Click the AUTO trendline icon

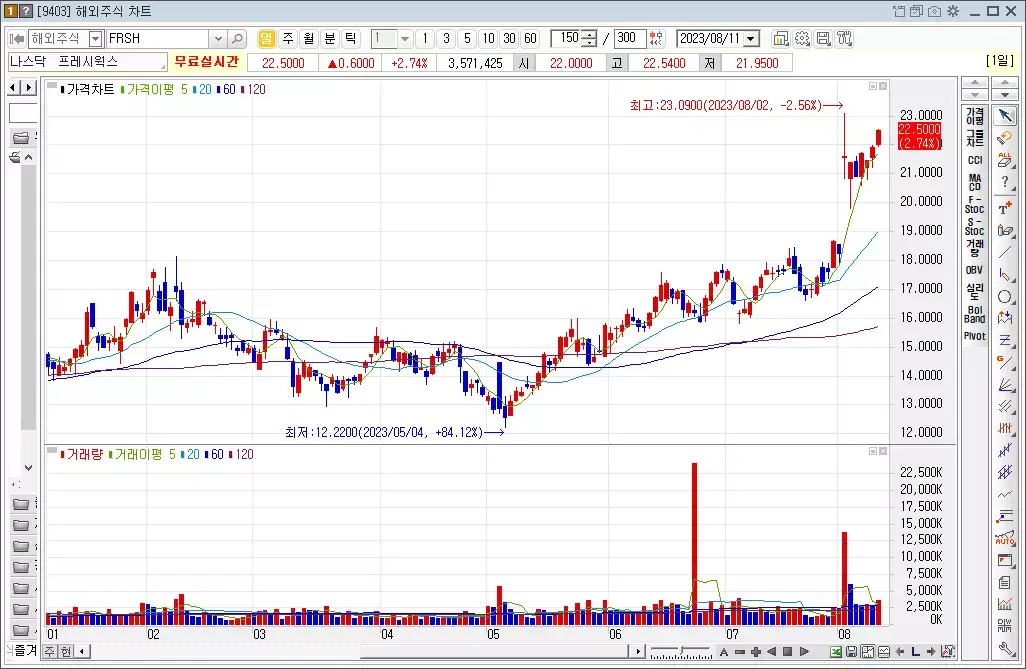pos(1005,539)
